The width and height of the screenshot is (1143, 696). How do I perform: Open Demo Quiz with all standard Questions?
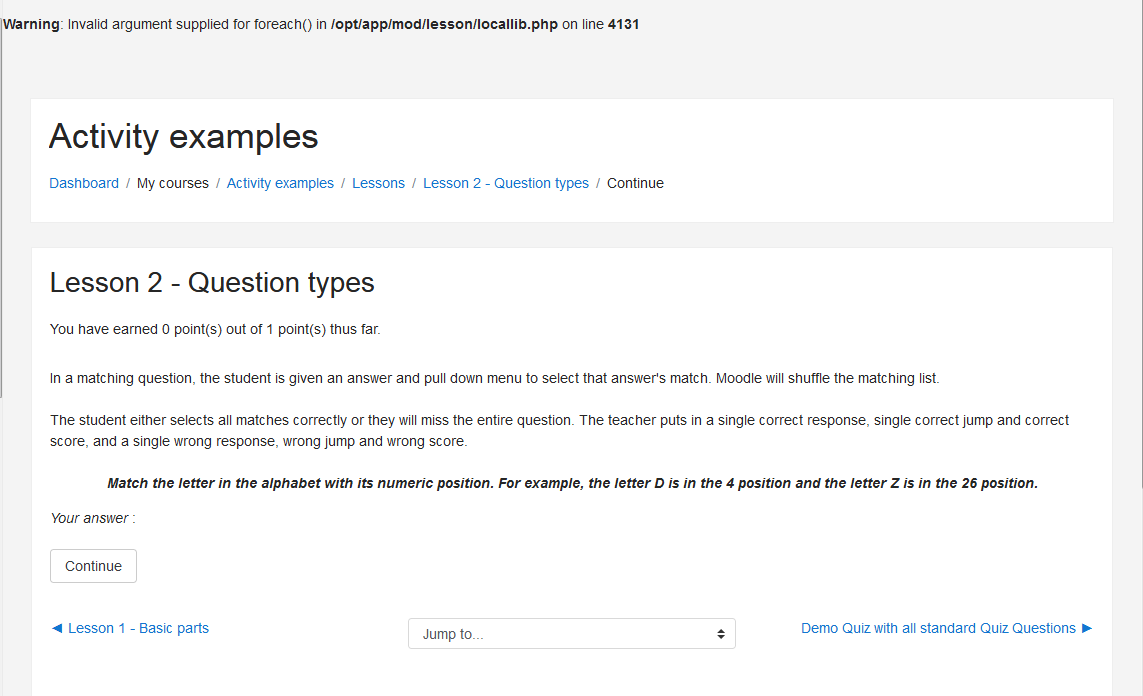click(x=938, y=628)
